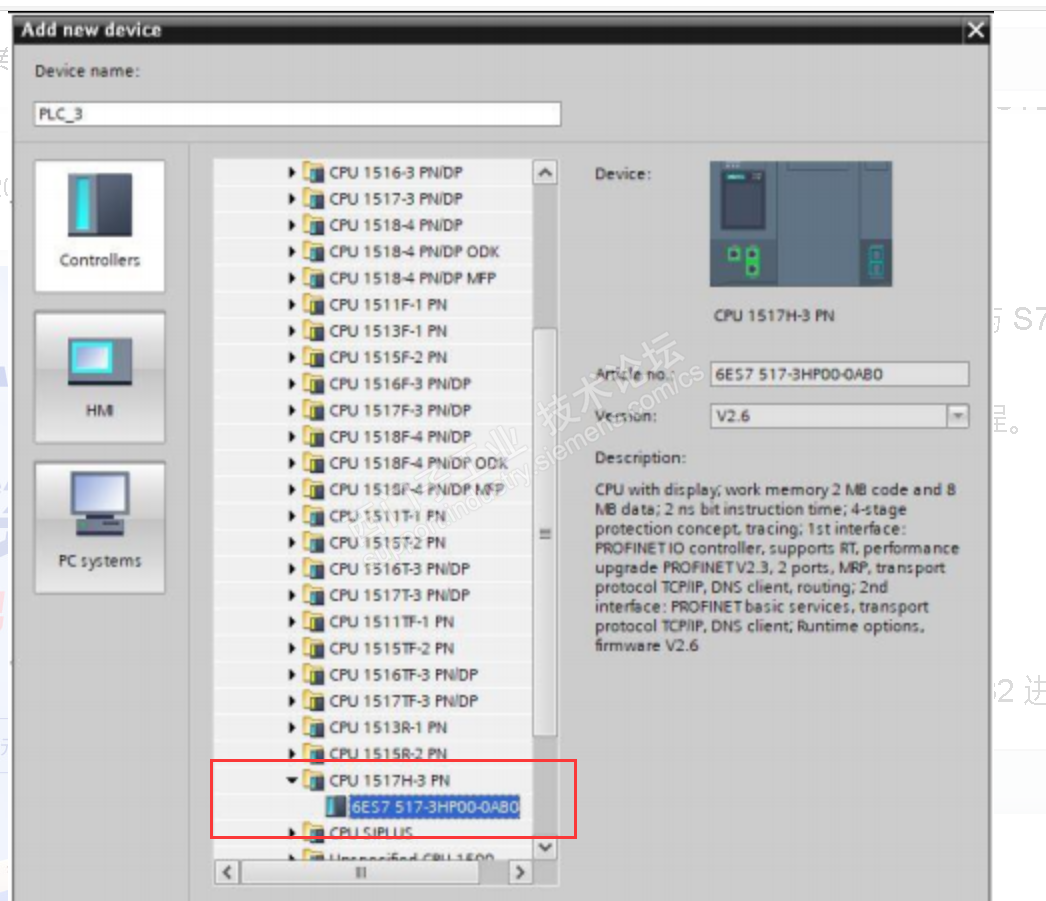The width and height of the screenshot is (1046, 901).
Task: Click CPU 1511T-1 PN folder icon
Action: (x=314, y=516)
